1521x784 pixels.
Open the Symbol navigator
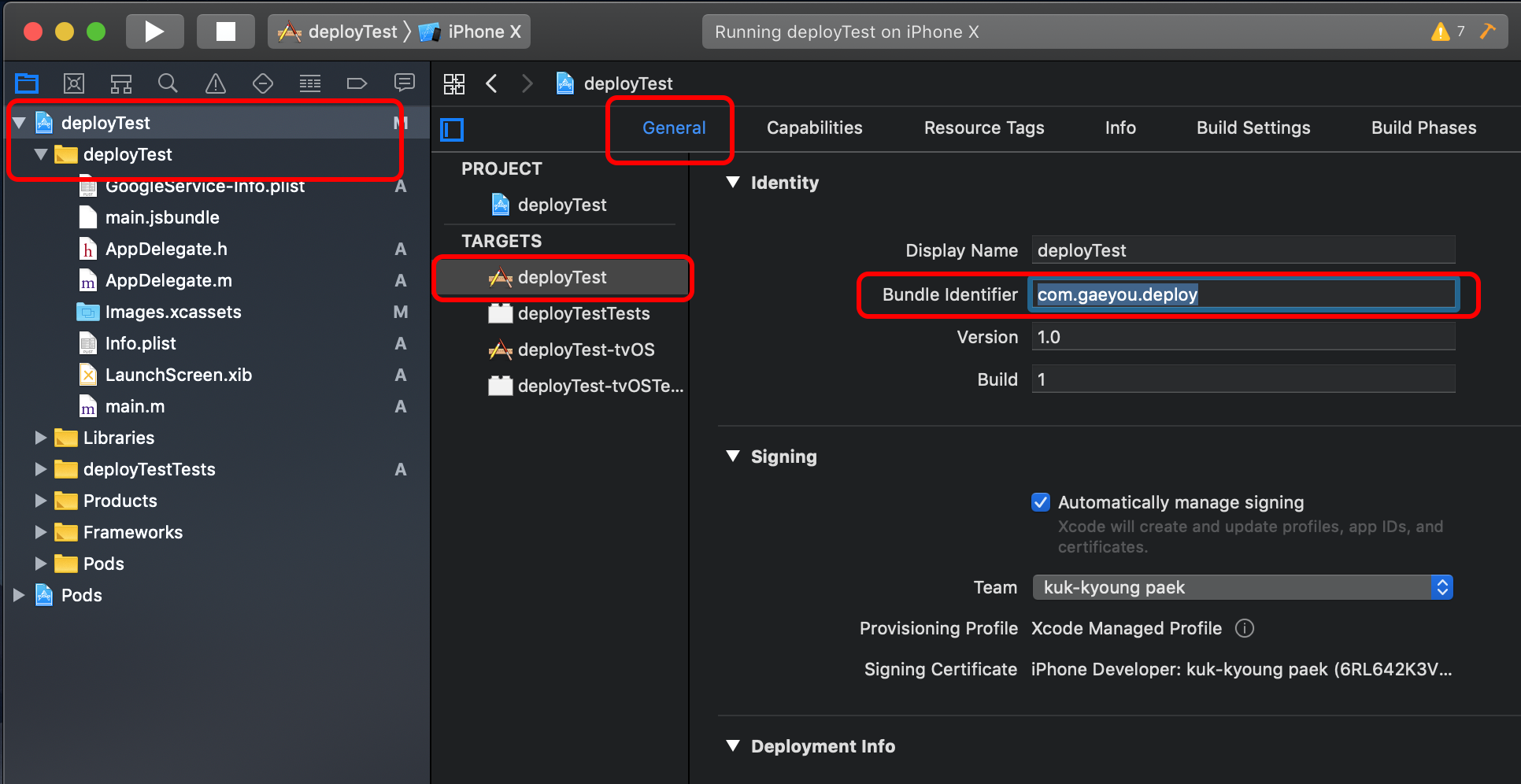pyautogui.click(x=121, y=83)
